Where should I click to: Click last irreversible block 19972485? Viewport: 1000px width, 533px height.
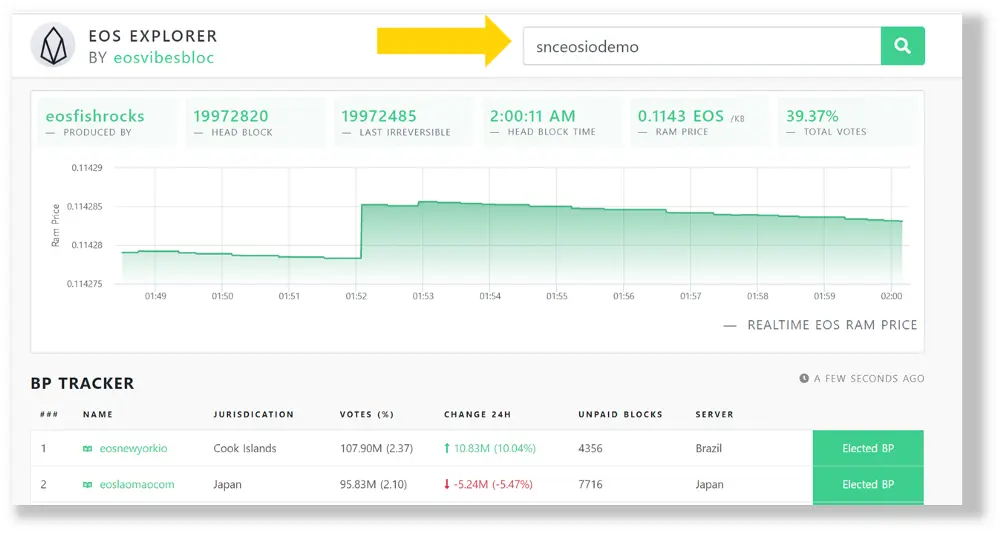coord(379,116)
